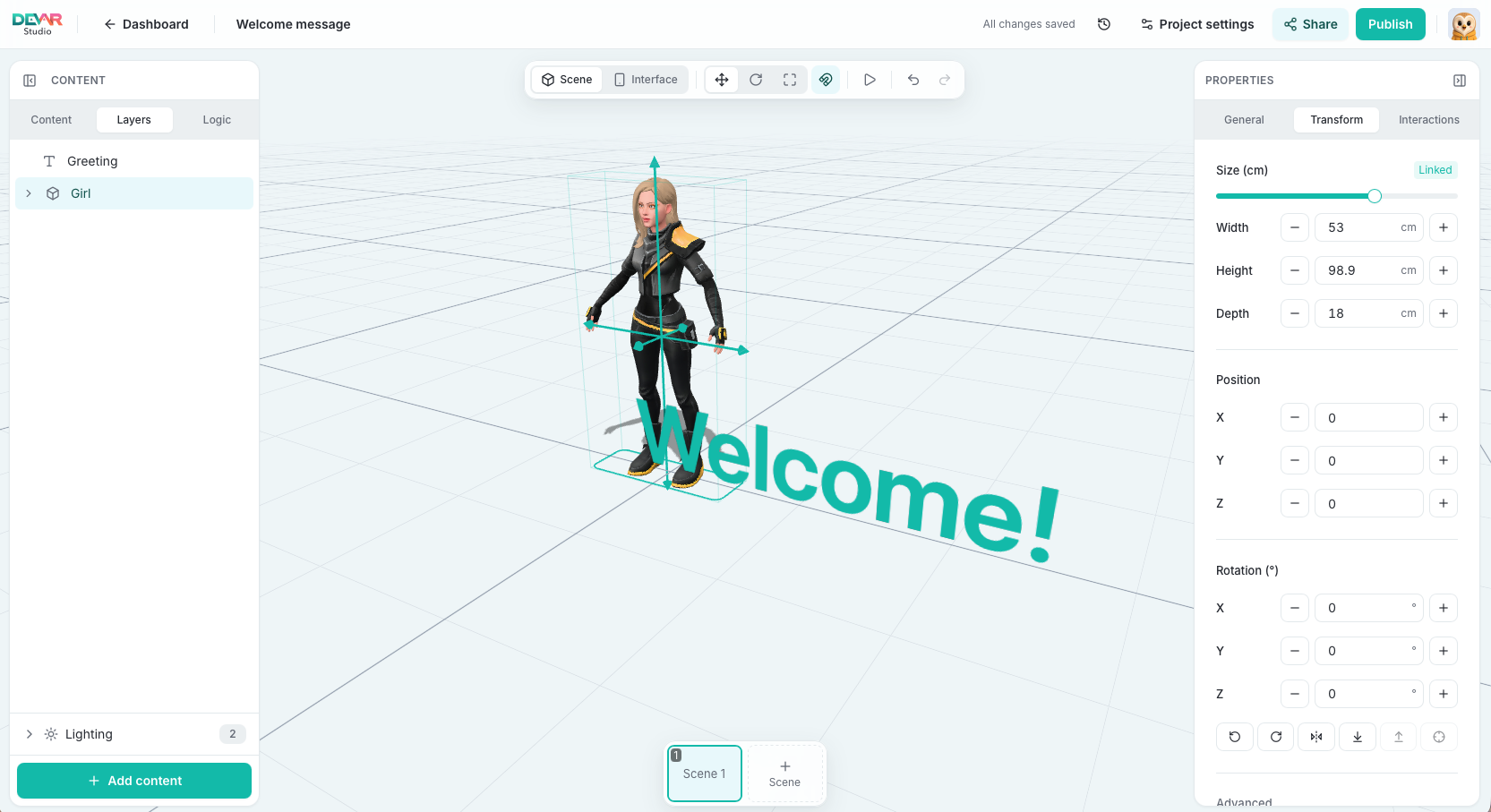The image size is (1491, 812).
Task: Flip the object mirror icon
Action: tap(1316, 737)
